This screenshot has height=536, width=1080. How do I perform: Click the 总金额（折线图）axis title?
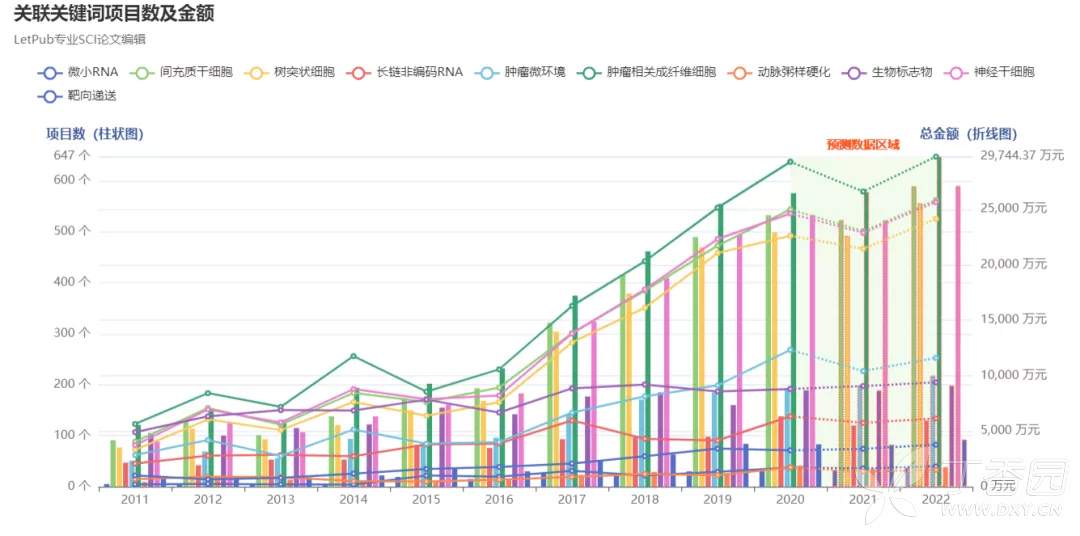coord(968,134)
